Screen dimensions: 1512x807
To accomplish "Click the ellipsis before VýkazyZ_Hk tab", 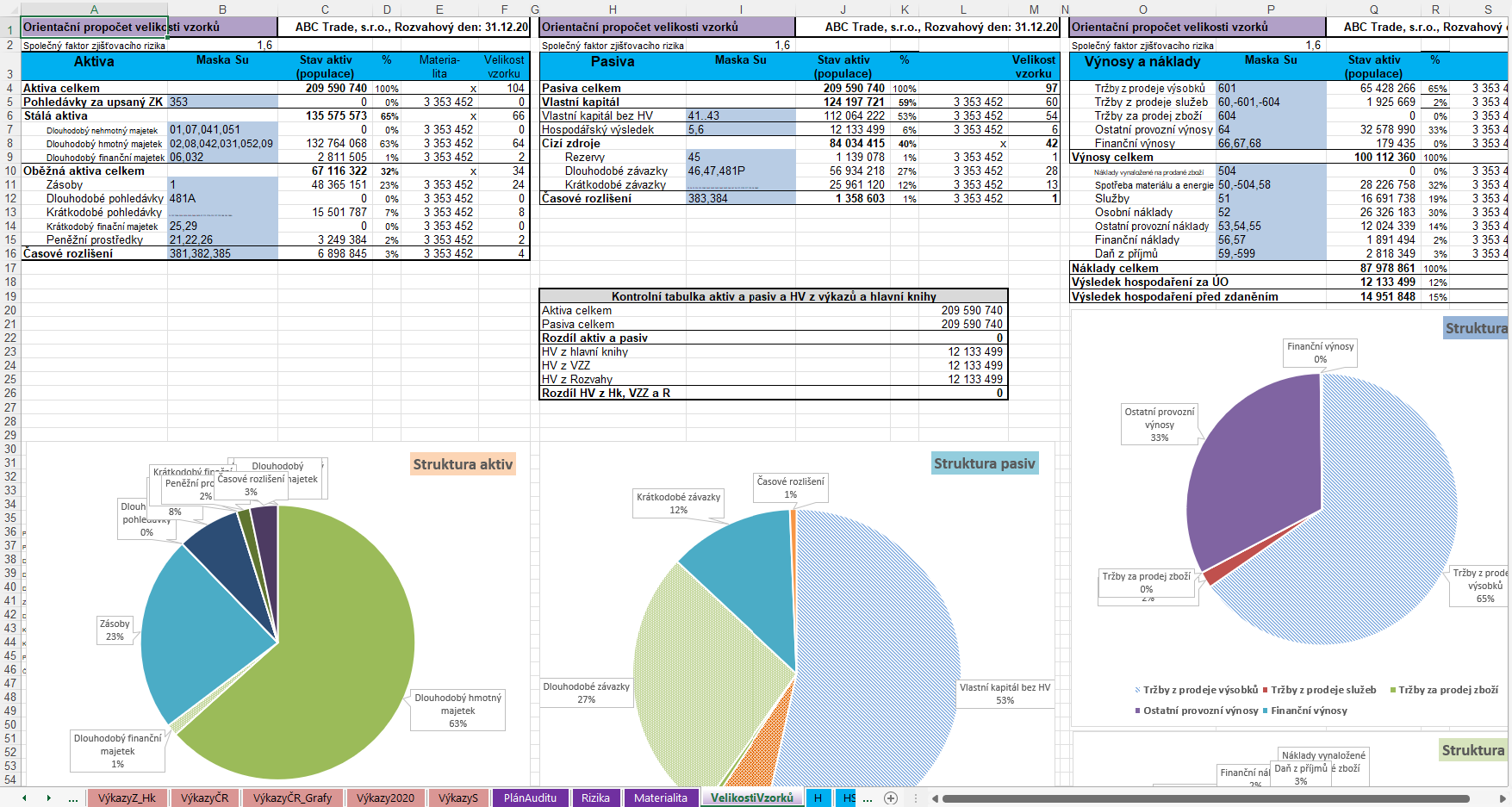I will 73,798.
